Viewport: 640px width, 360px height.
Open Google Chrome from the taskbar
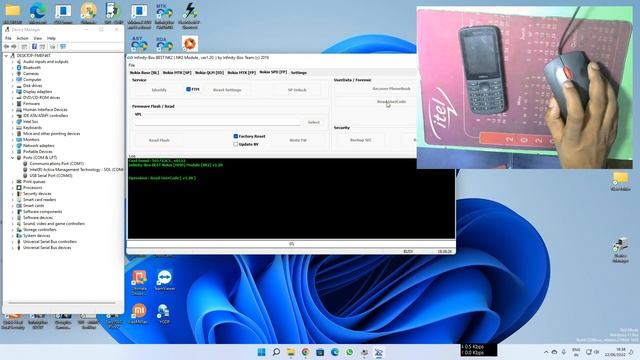(305, 352)
